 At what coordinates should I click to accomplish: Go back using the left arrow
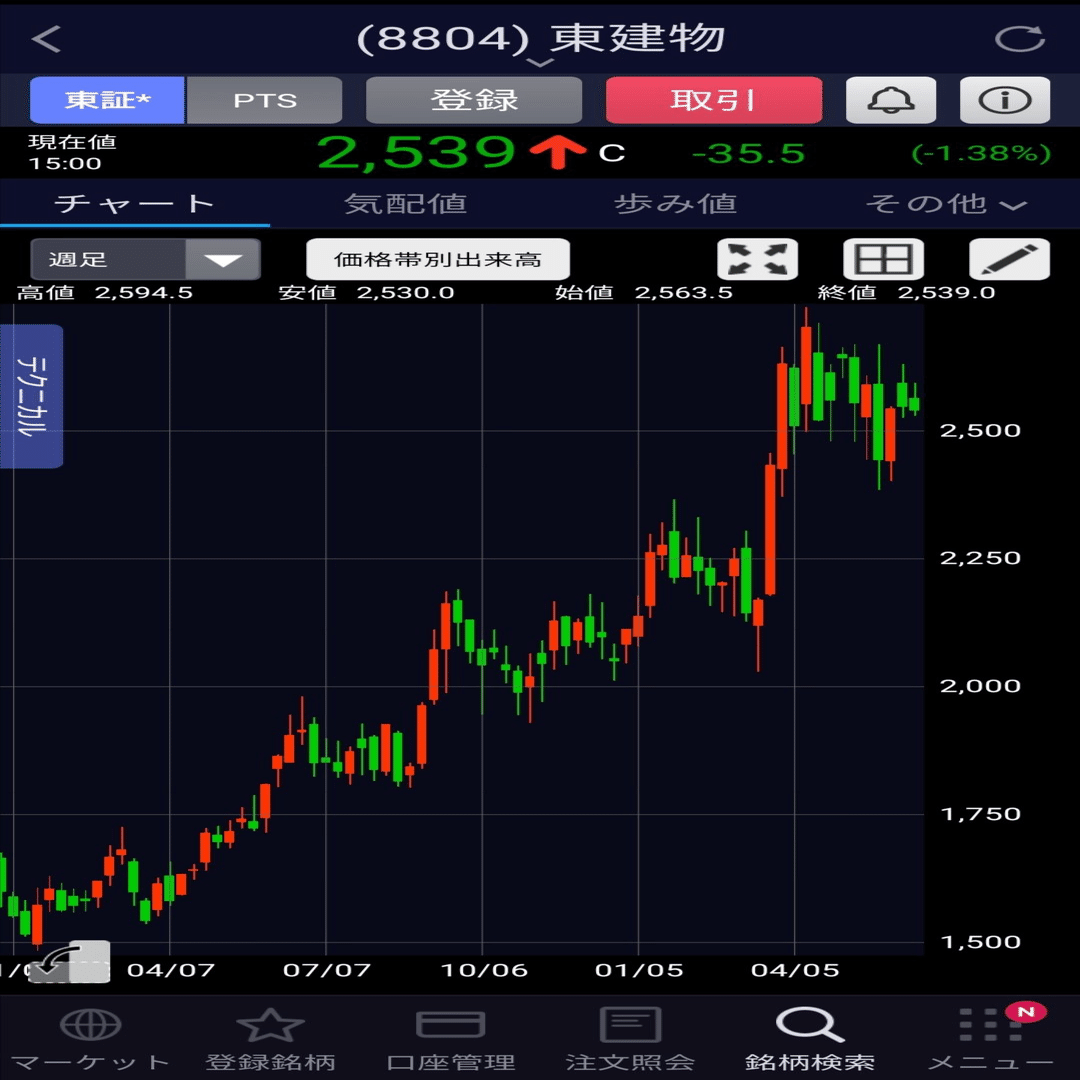click(47, 39)
